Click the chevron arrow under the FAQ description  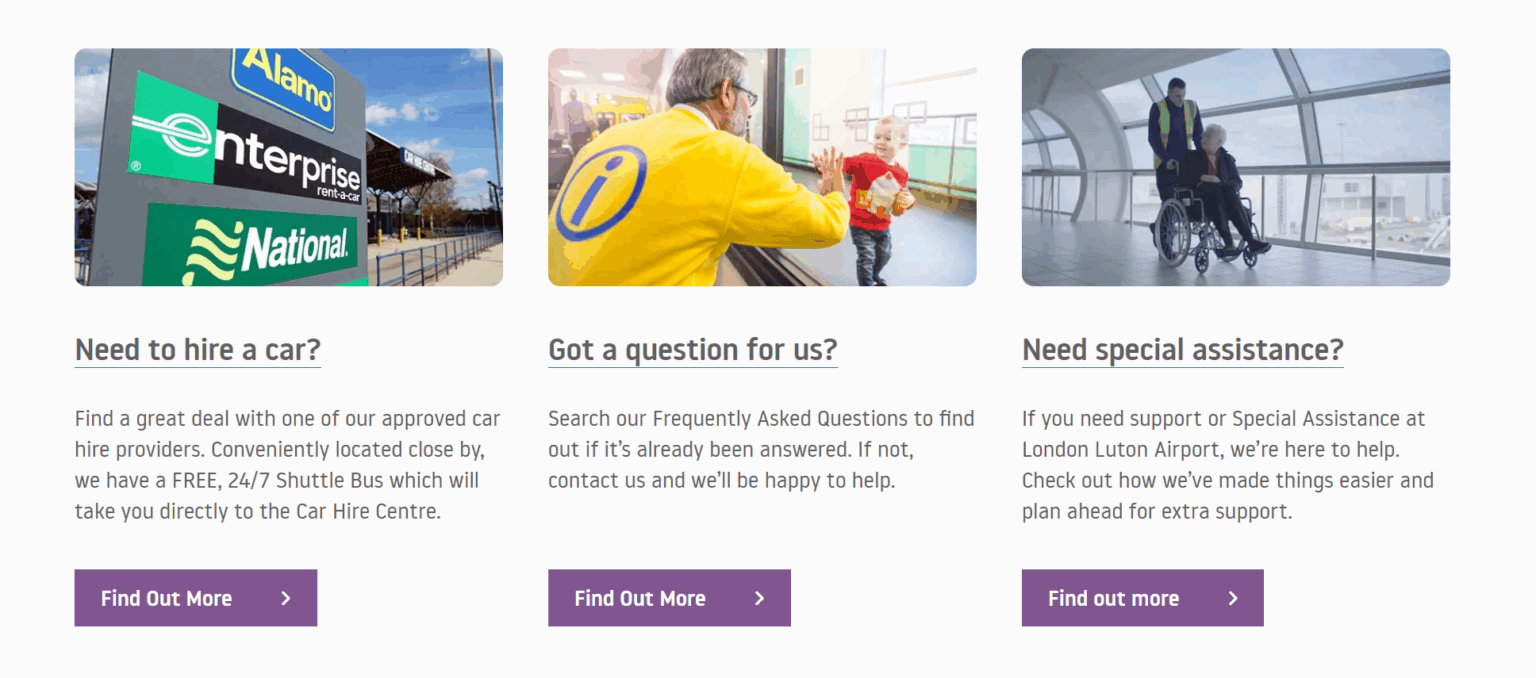(x=759, y=598)
